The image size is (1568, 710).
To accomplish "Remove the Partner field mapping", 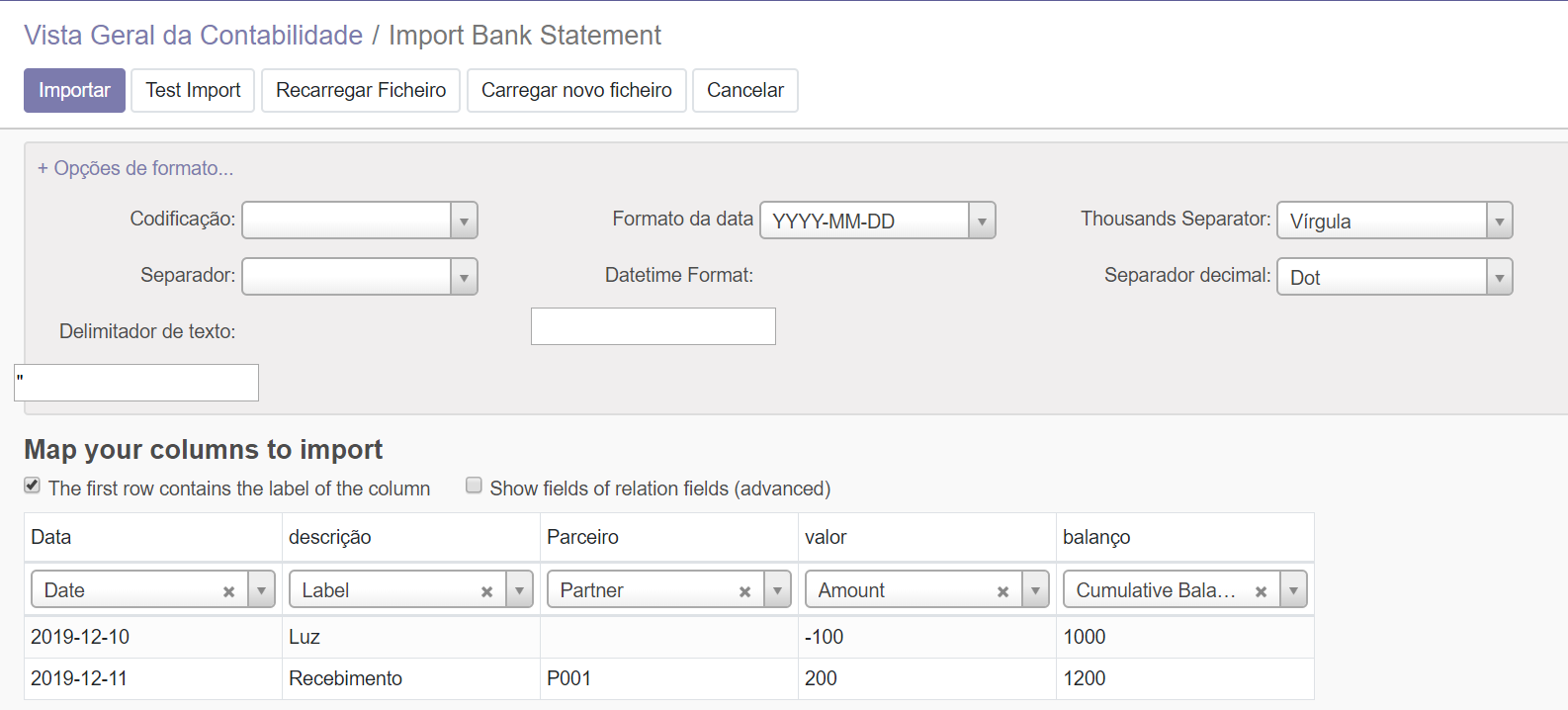I will coord(744,591).
